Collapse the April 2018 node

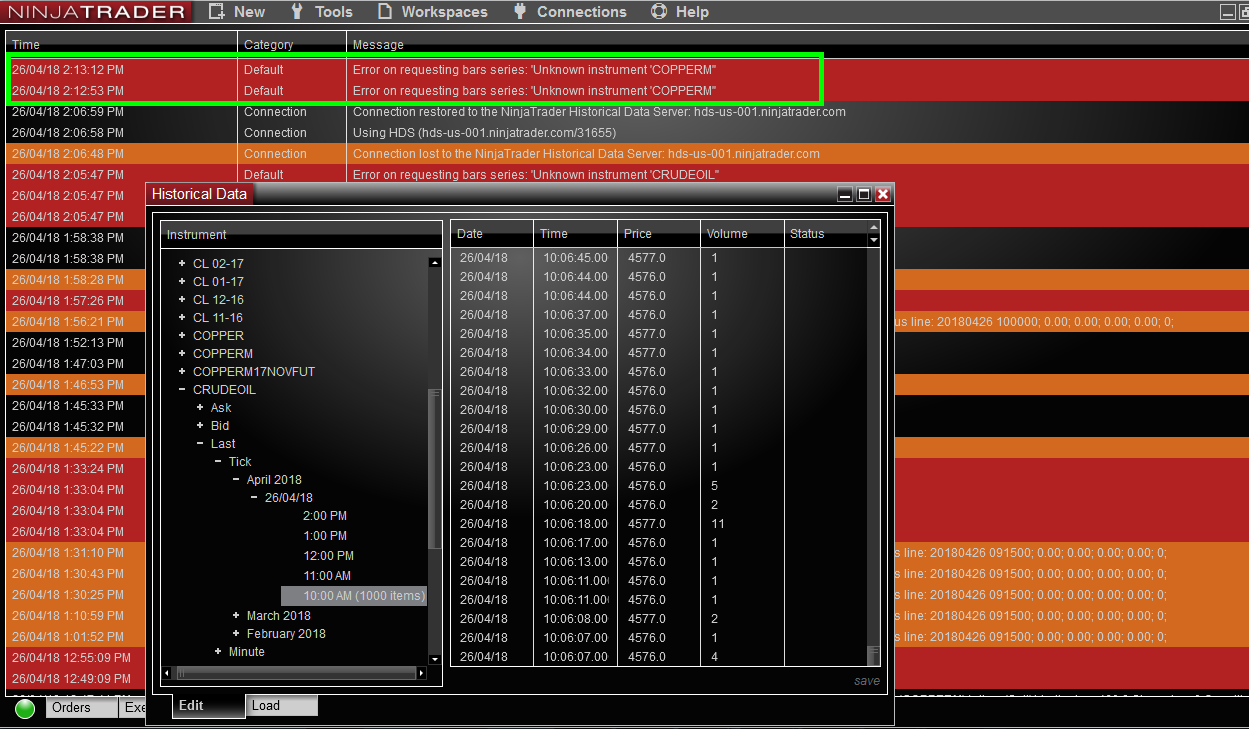coord(236,480)
